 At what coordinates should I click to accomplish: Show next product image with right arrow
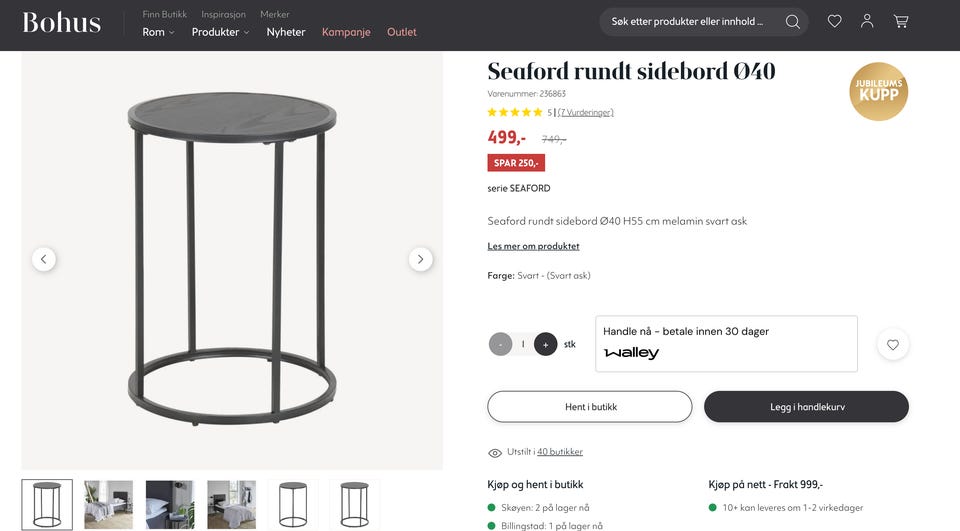pos(421,259)
